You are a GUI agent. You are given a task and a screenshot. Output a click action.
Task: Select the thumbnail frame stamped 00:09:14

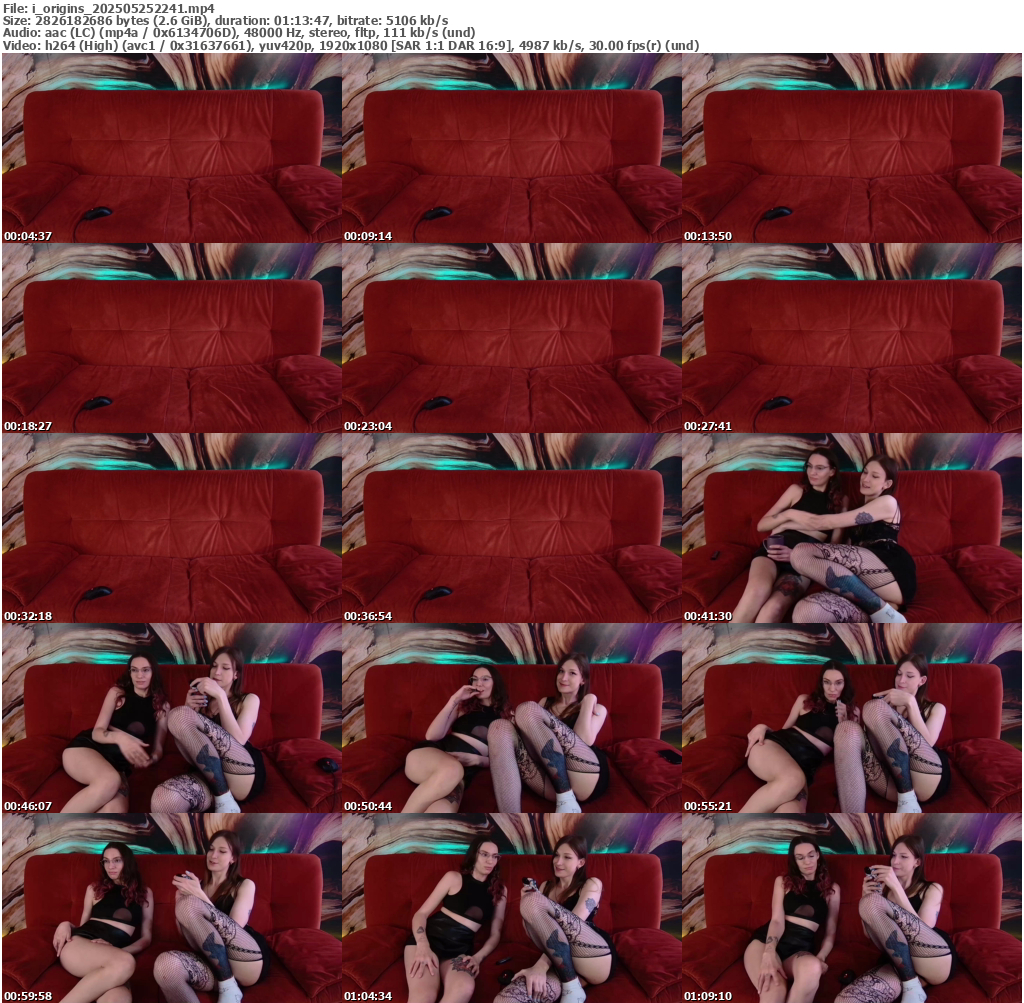click(x=511, y=148)
